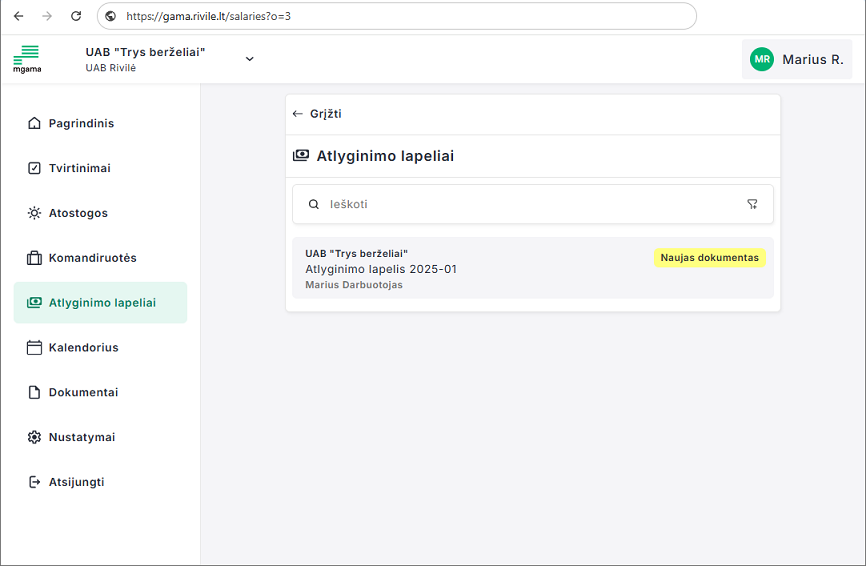The image size is (866, 566).
Task: Click the filter icon in search bar
Action: [x=752, y=204]
